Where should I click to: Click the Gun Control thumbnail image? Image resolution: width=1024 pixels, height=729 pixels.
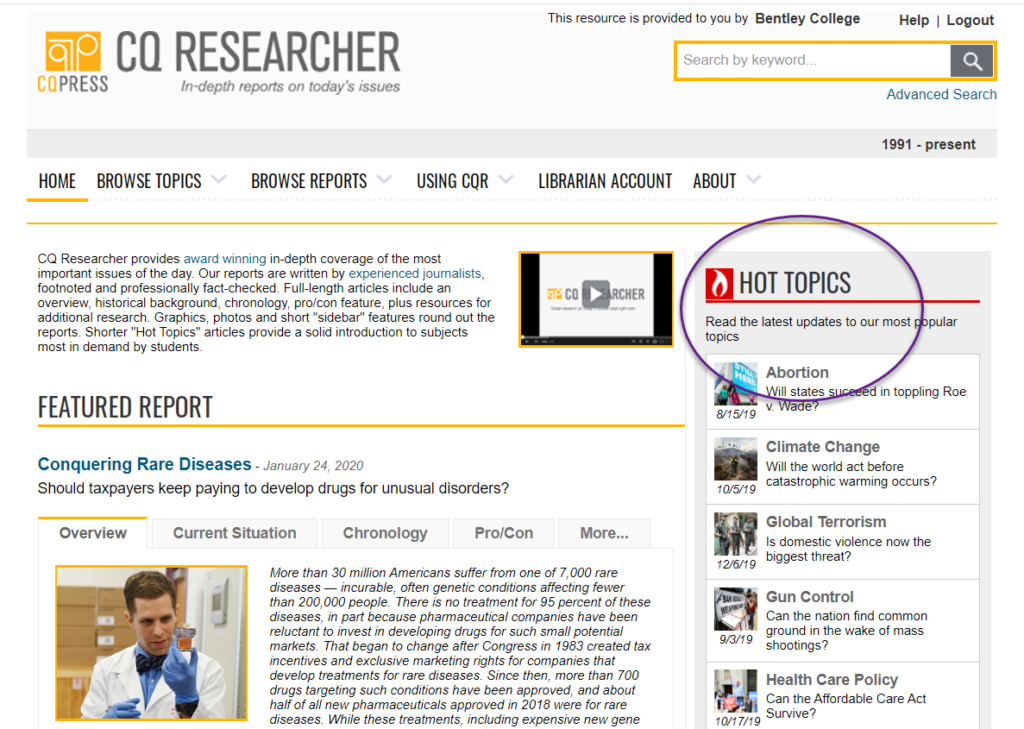735,609
